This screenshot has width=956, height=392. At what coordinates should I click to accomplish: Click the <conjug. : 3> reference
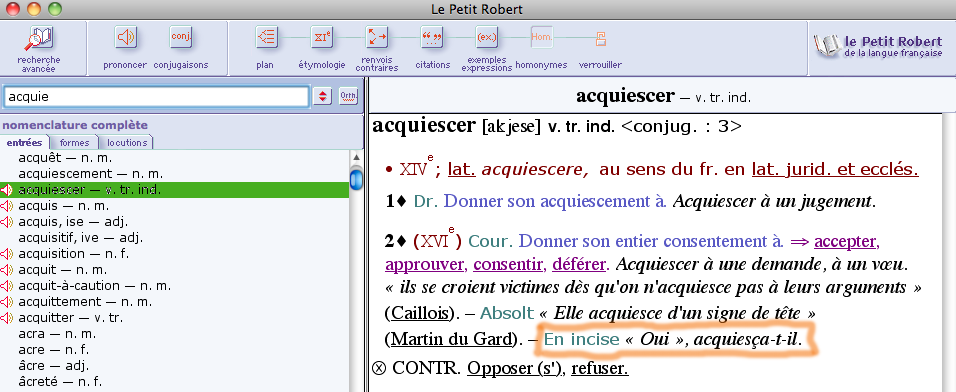pos(681,126)
